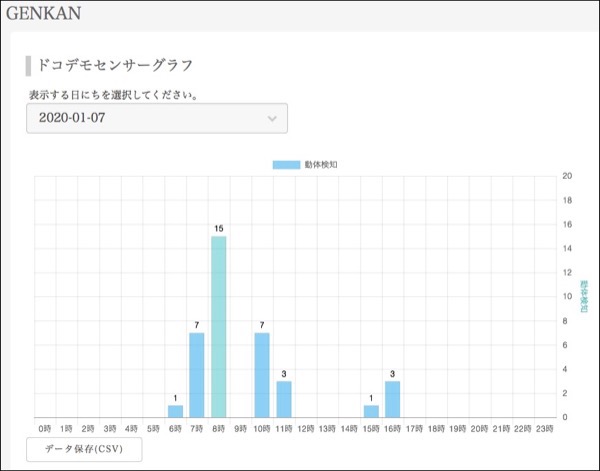Open the date selector showing 2020-01-07
The image size is (600, 471).
[156, 118]
